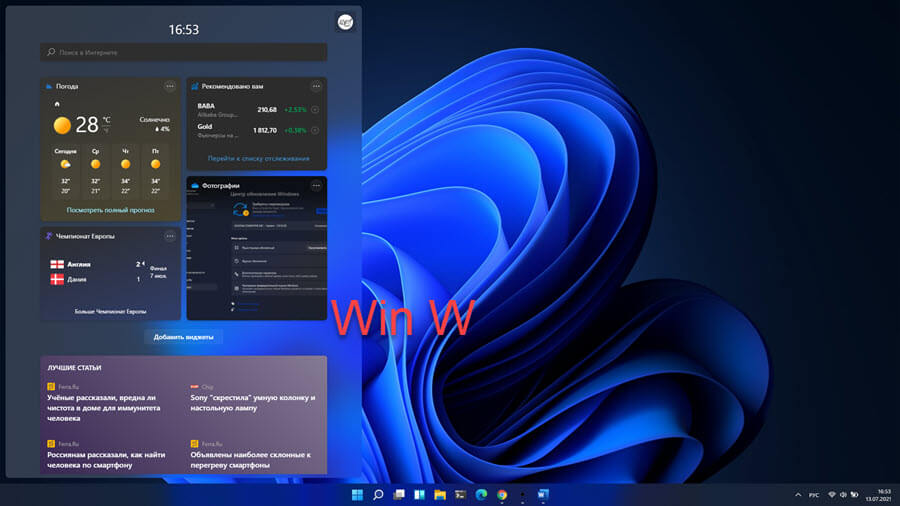Screen dimensions: 900x506
Task: Select the Ср forecast day
Action: pos(95,171)
